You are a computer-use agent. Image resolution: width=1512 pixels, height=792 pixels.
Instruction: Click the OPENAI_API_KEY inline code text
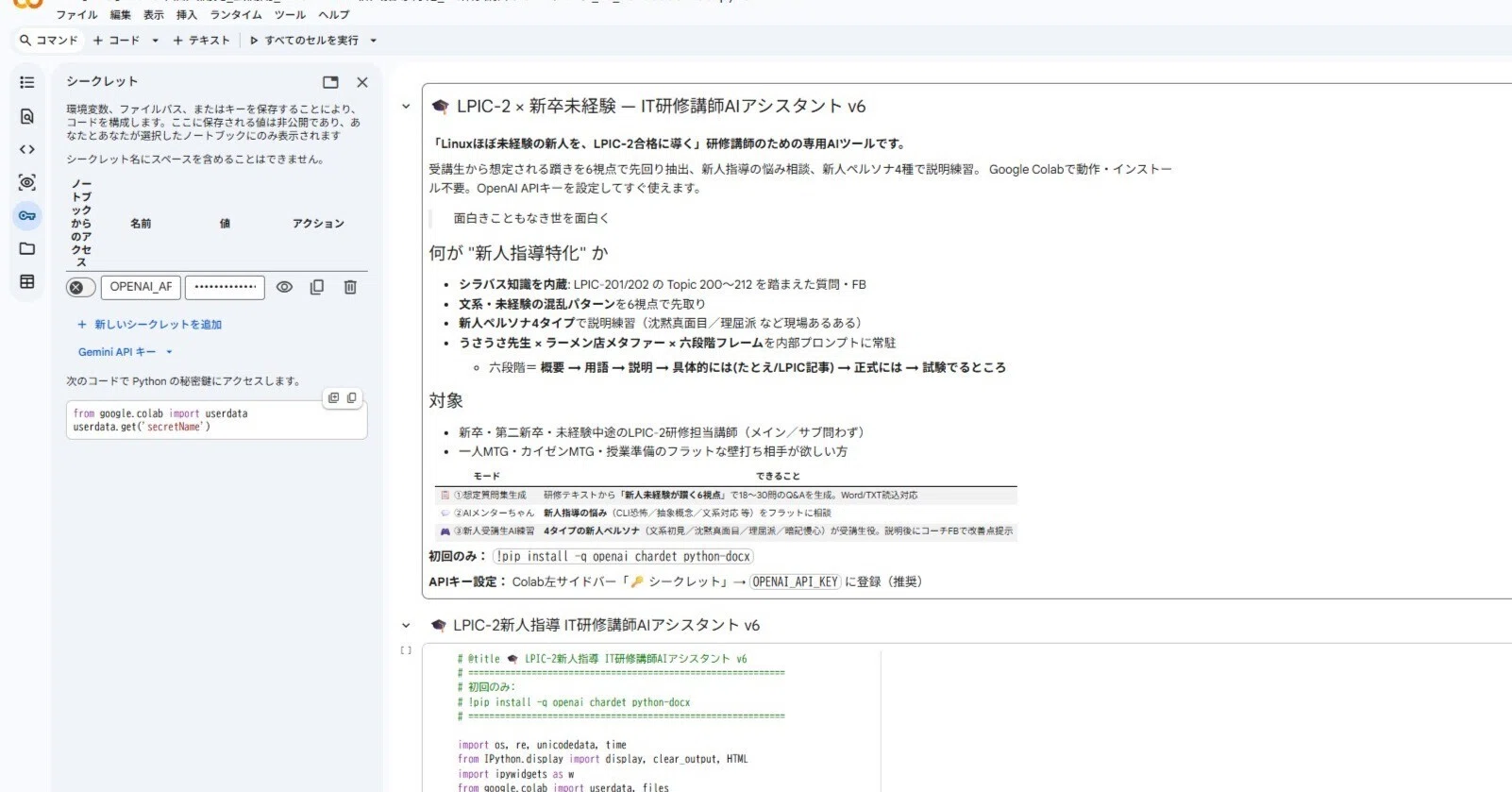coord(795,582)
